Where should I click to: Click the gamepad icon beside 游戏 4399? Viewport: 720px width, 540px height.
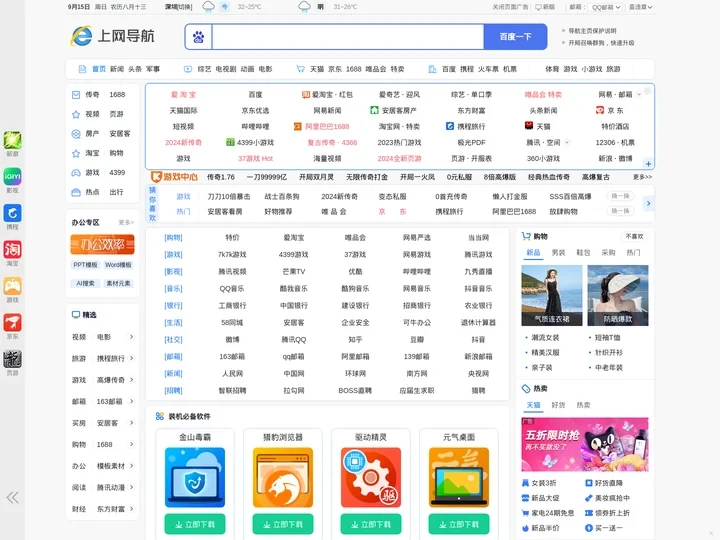(76, 173)
